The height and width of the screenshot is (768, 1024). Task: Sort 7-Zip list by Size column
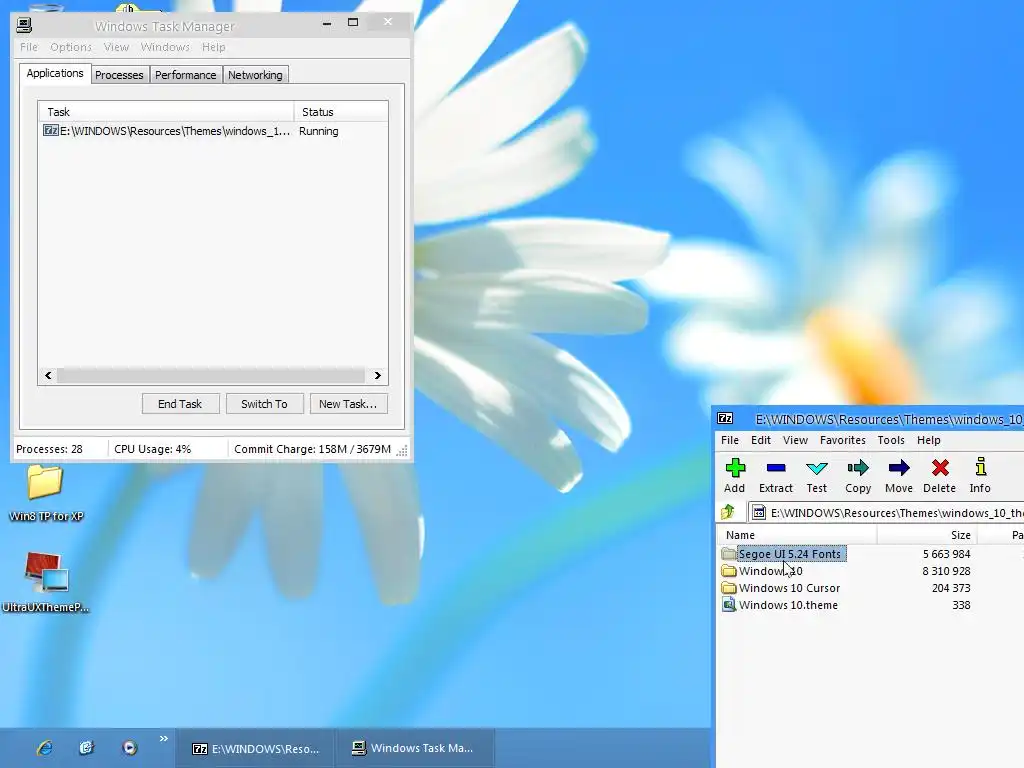927,535
